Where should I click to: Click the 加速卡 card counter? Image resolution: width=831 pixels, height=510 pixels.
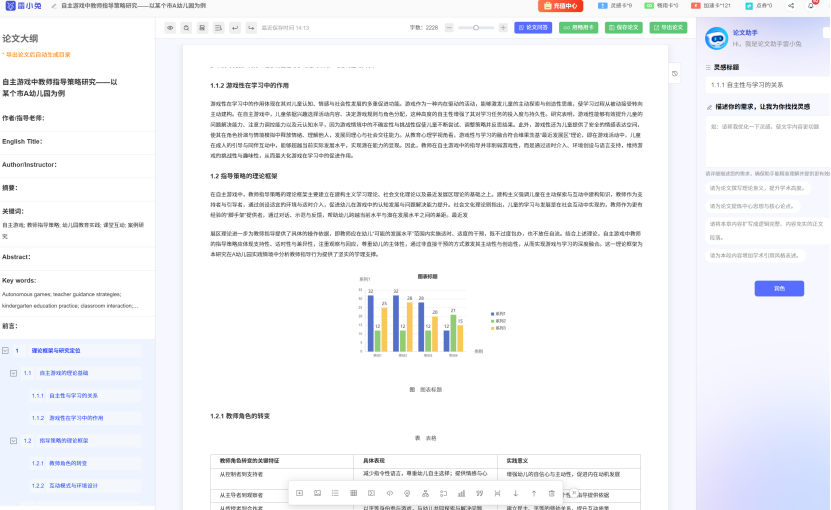[x=711, y=6]
